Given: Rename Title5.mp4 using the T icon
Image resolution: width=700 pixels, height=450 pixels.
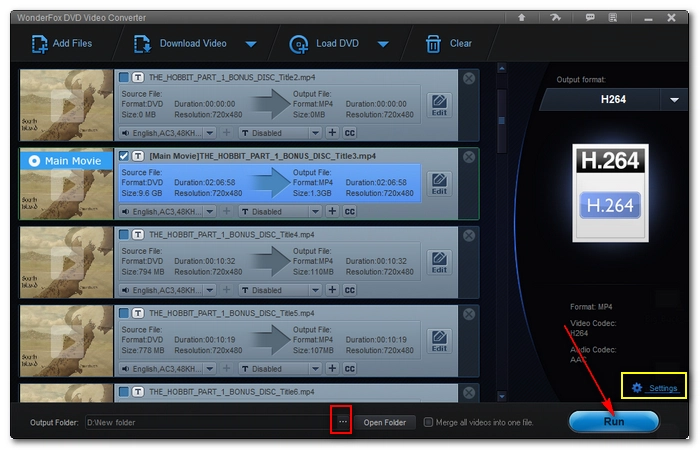Looking at the screenshot, I should pos(138,313).
